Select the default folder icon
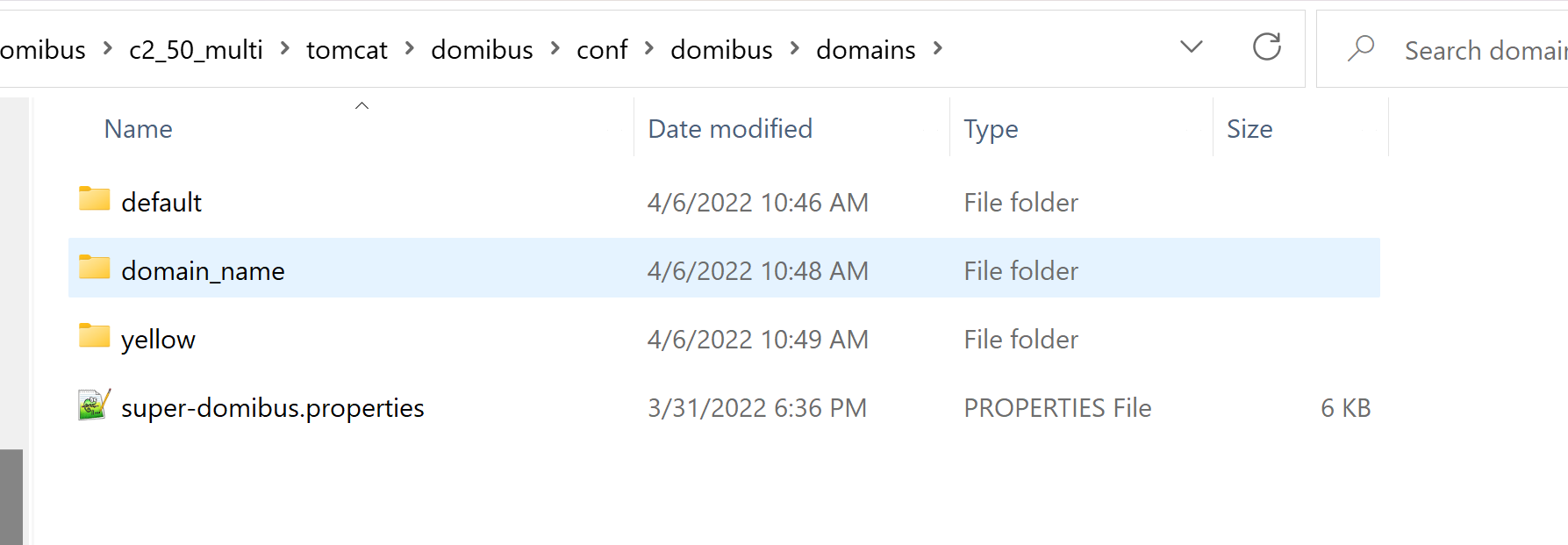The width and height of the screenshot is (1568, 545). tap(94, 199)
